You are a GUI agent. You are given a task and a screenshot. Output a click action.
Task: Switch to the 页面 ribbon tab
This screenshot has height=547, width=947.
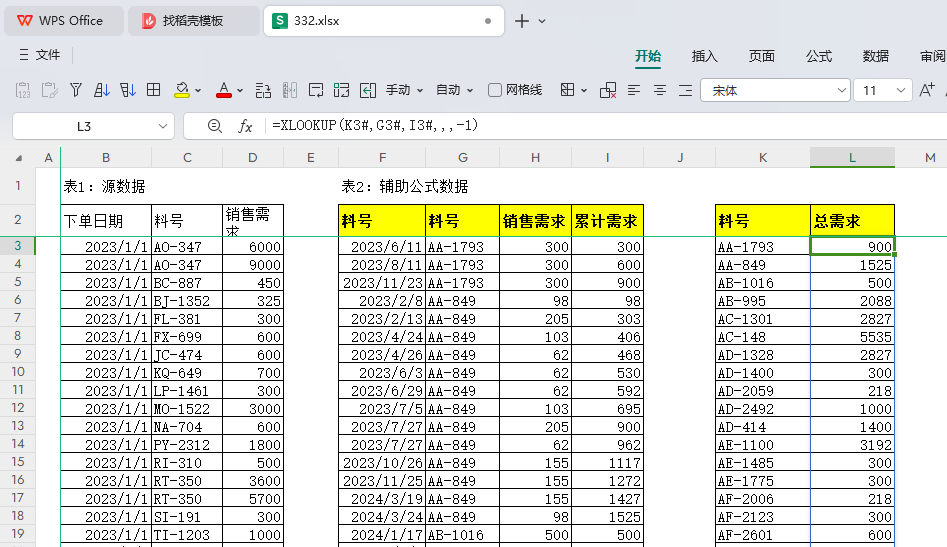762,56
